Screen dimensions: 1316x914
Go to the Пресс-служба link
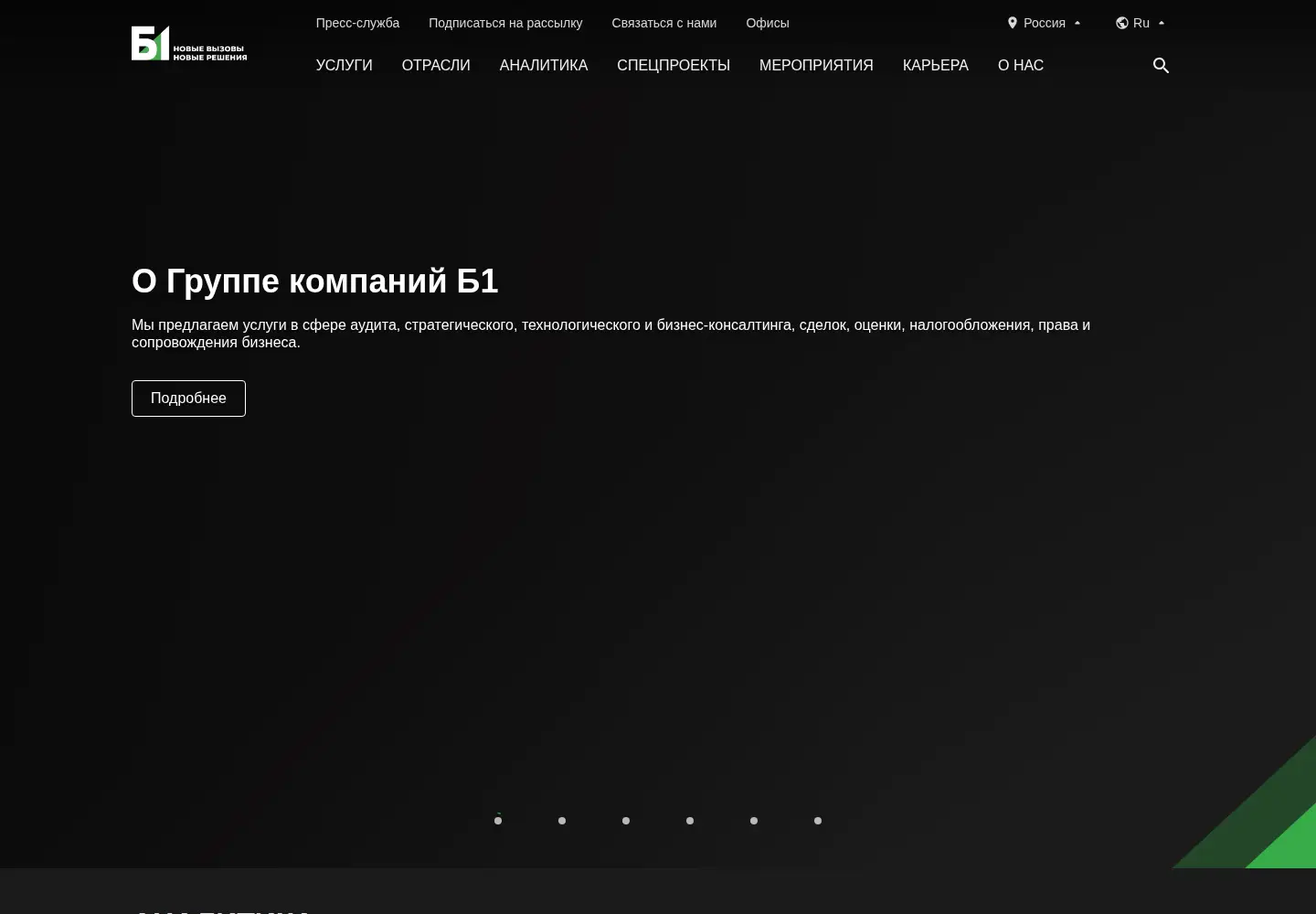357,23
